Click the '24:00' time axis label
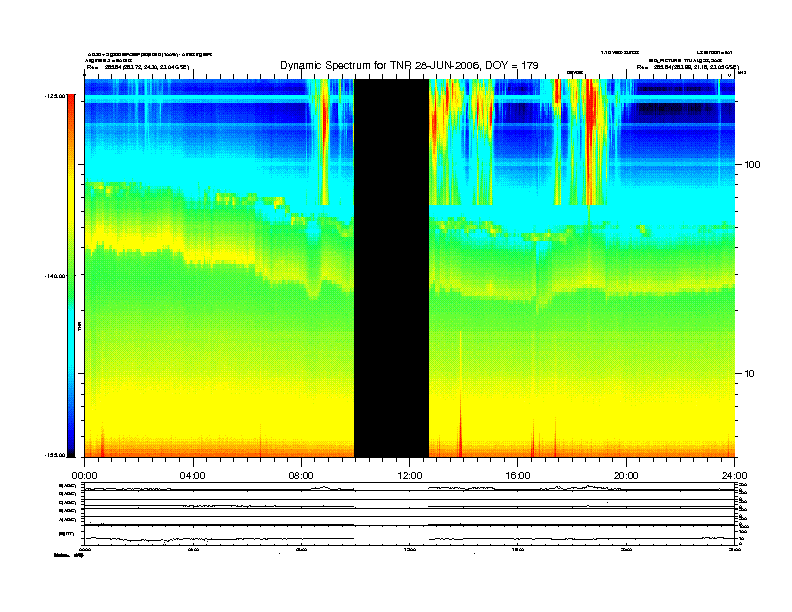This screenshot has width=792, height=612. (x=734, y=476)
